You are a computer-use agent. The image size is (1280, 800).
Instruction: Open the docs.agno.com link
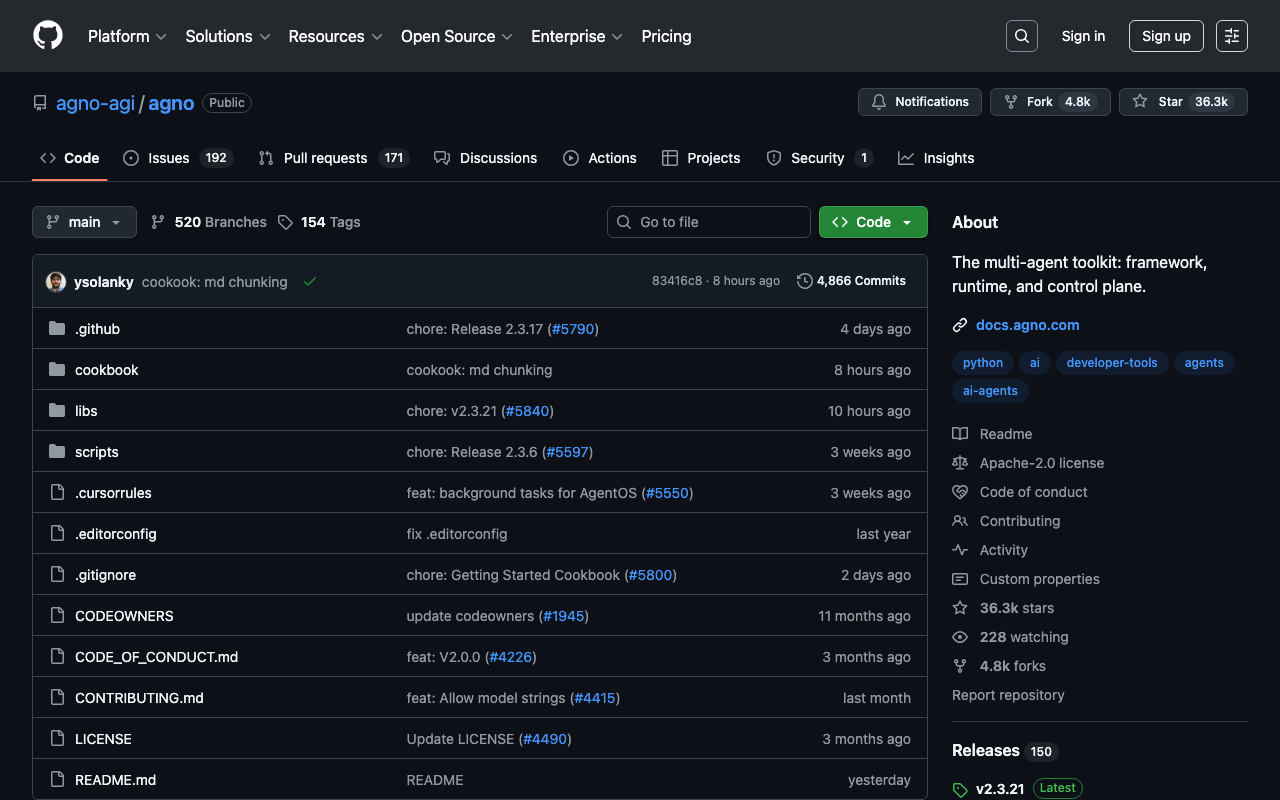[x=1027, y=325]
